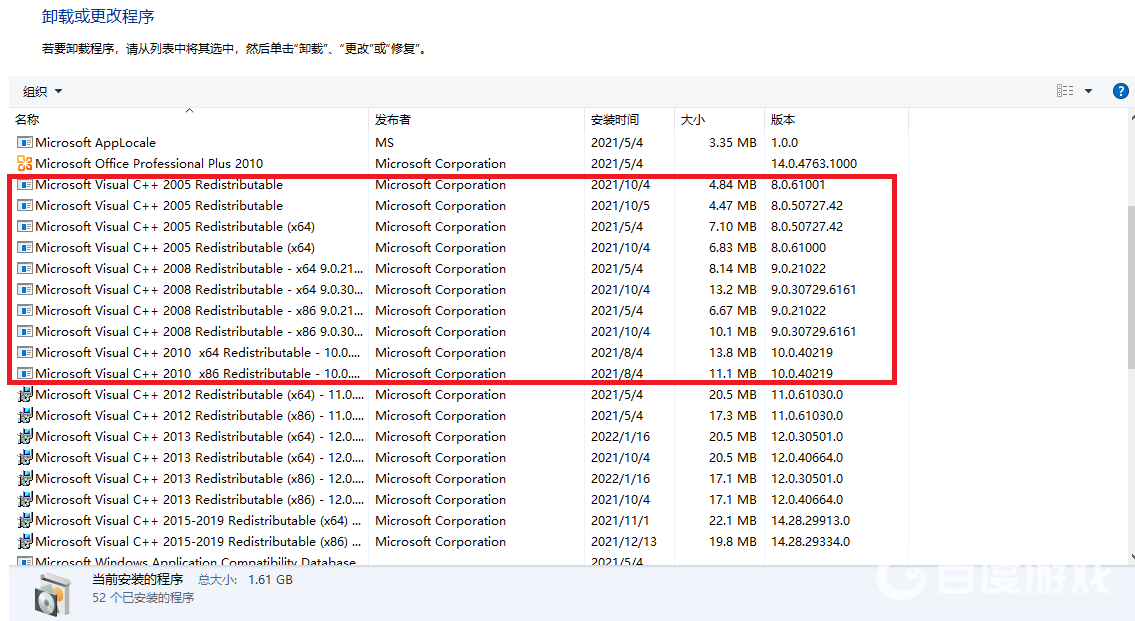Select the 17.3 MB size value
Viewport: 1135px width, 621px height.
pos(733,415)
